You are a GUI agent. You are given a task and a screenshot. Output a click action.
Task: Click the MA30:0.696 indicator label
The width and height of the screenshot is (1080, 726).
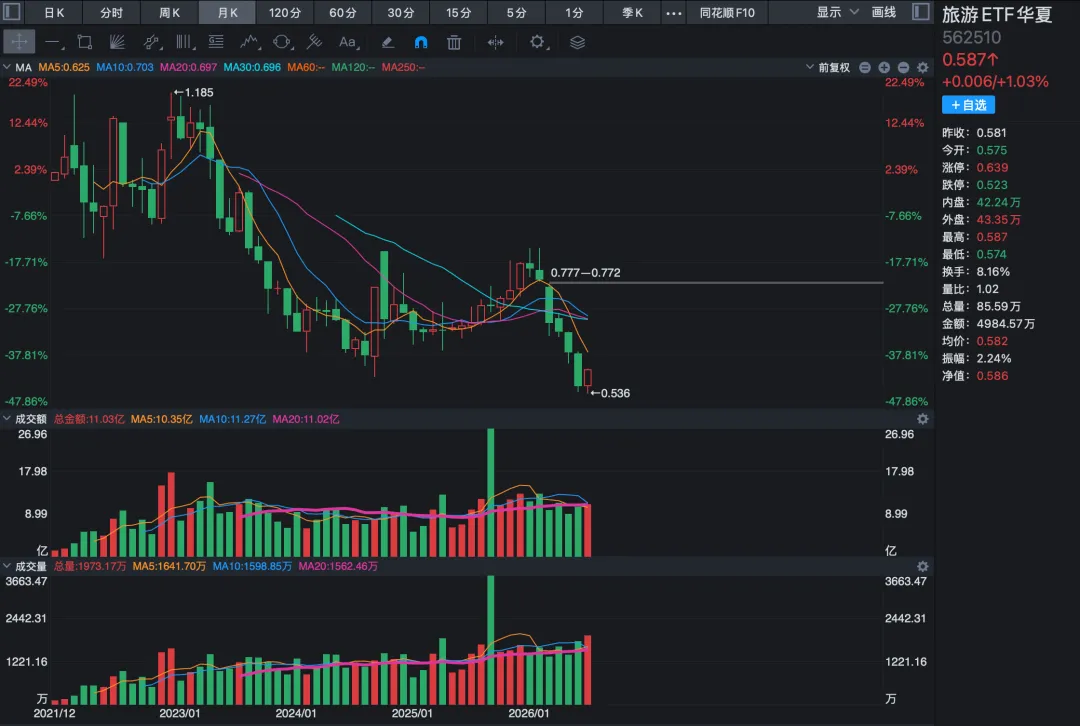pos(252,68)
